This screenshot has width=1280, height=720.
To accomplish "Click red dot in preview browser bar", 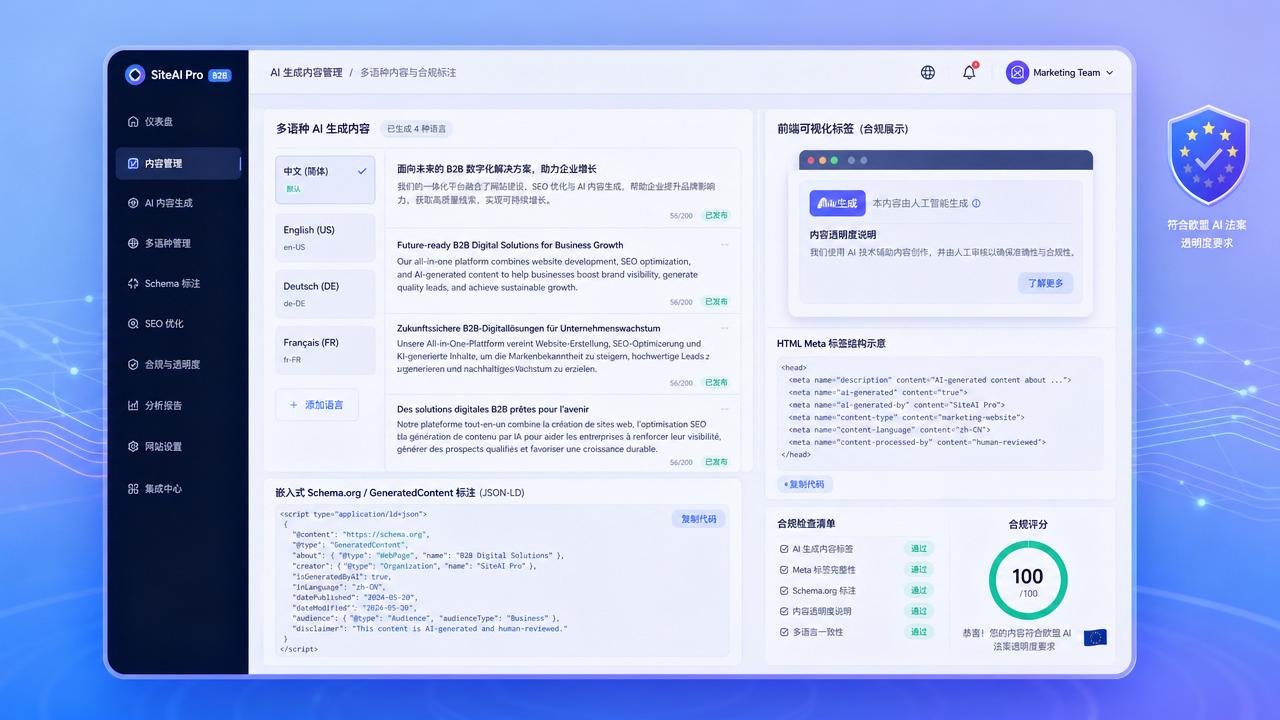I will pyautogui.click(x=810, y=160).
